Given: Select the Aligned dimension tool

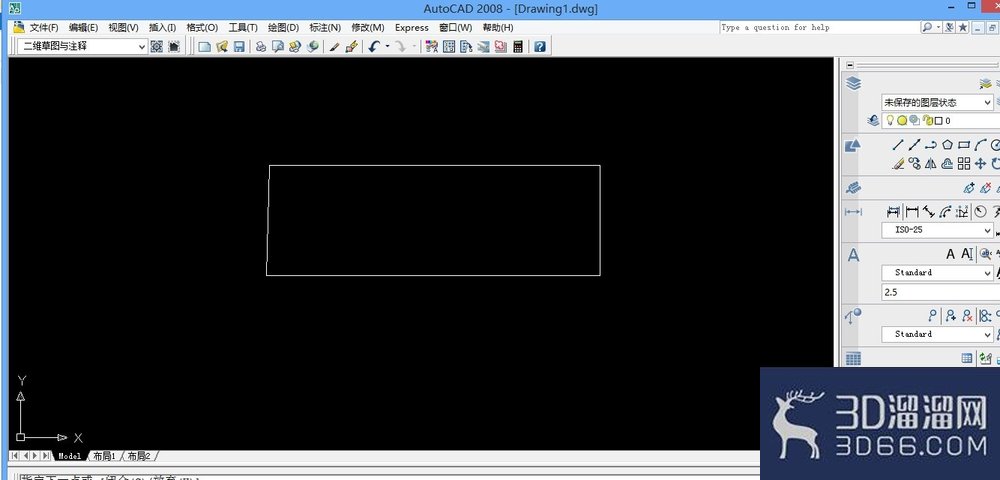Looking at the screenshot, I should (929, 212).
